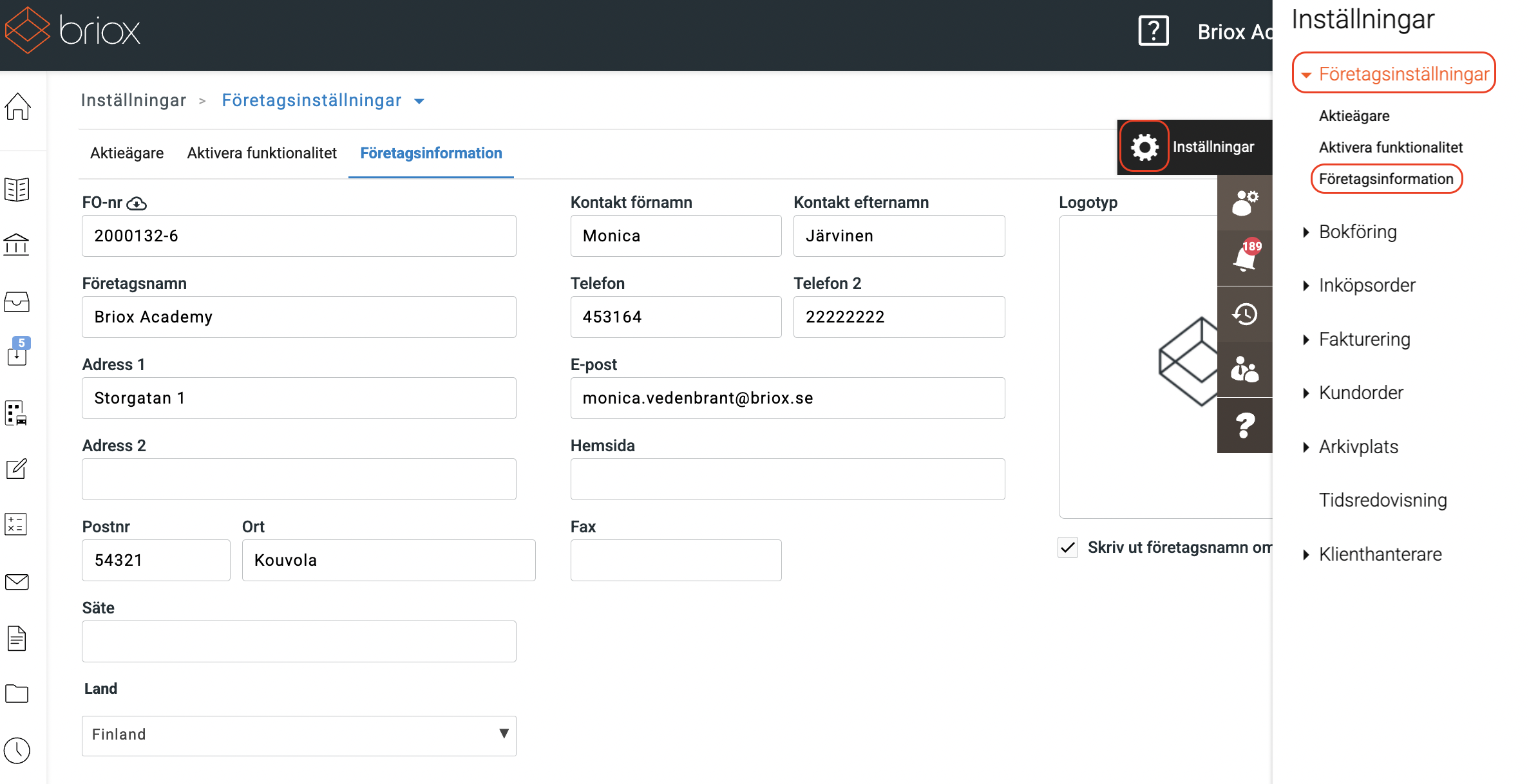Open the home icon in sidebar
The height and width of the screenshot is (784, 1529).
17,107
